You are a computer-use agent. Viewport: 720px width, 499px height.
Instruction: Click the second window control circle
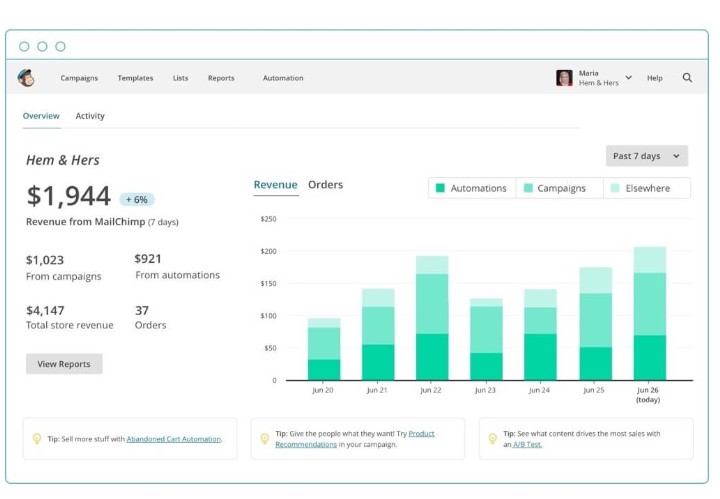coord(42,46)
